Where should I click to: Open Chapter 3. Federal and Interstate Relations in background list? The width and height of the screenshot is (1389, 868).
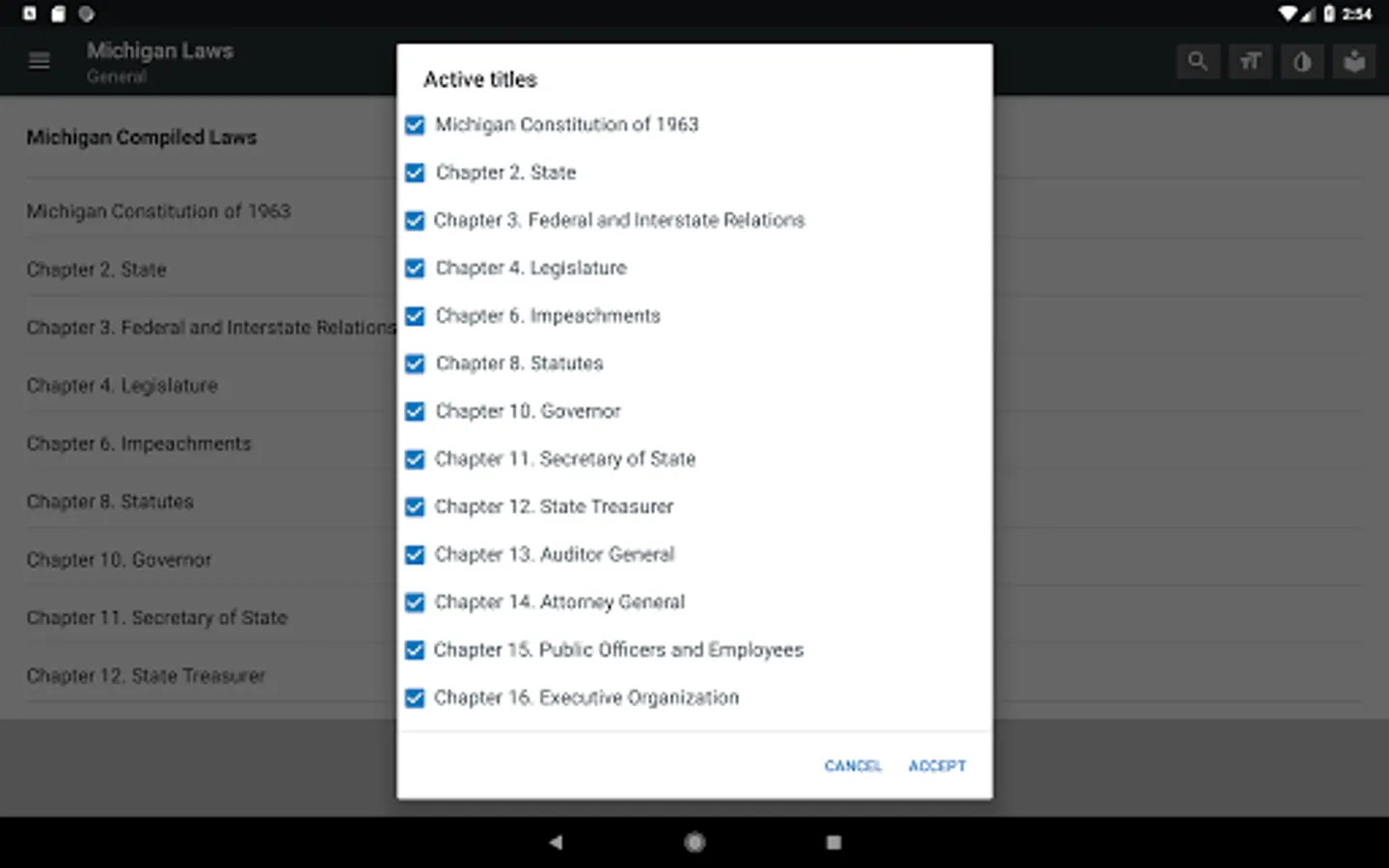pyautogui.click(x=211, y=328)
